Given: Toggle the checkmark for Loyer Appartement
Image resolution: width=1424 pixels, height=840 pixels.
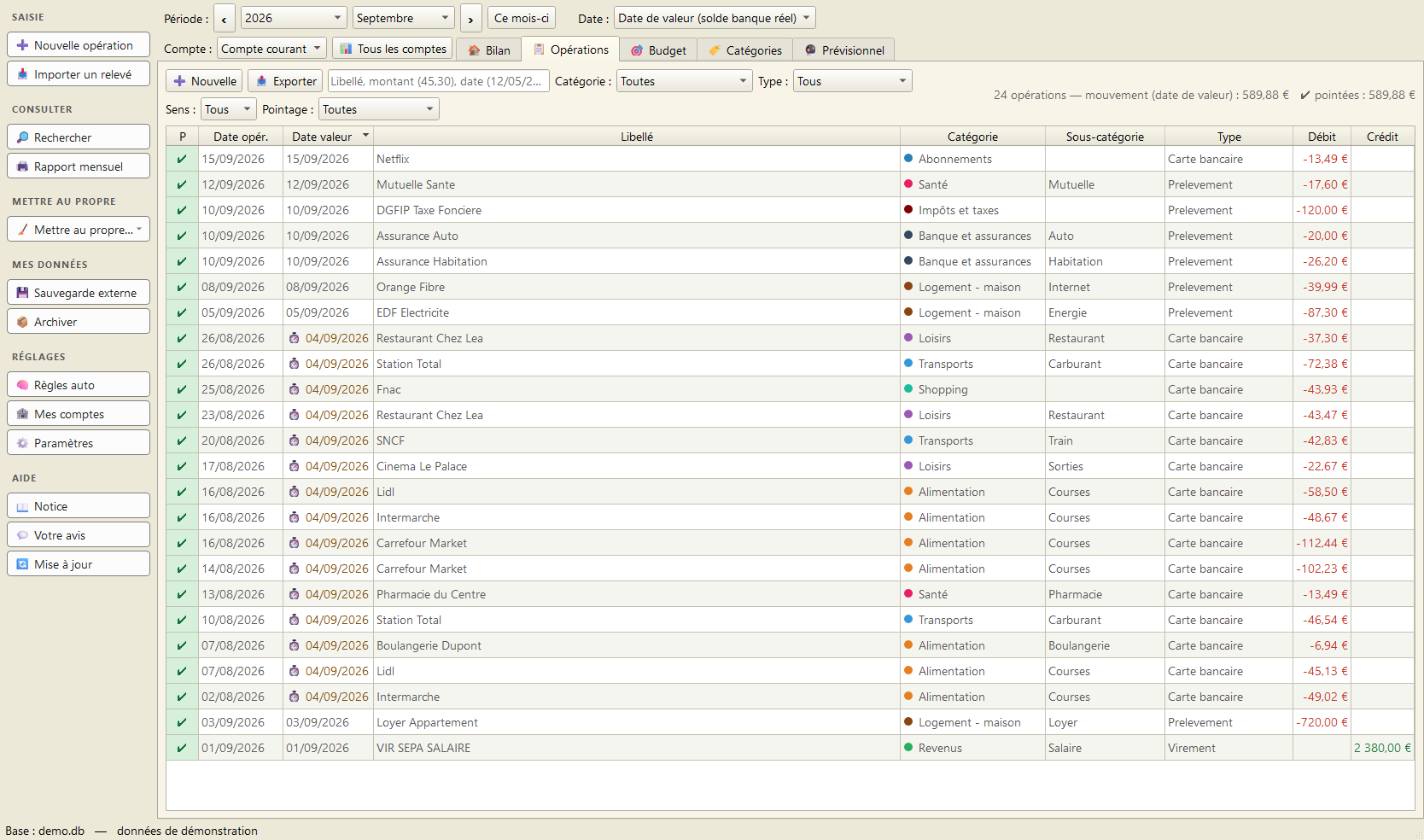Looking at the screenshot, I should (x=182, y=722).
